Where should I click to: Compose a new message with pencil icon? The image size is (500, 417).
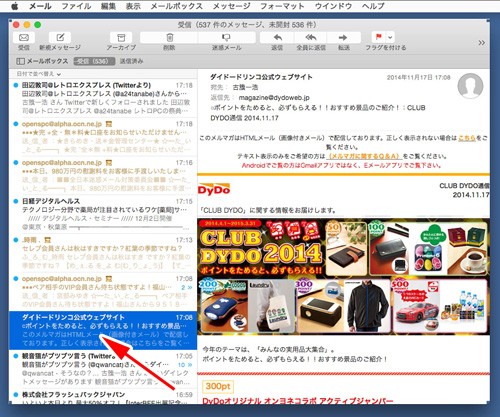[x=60, y=37]
